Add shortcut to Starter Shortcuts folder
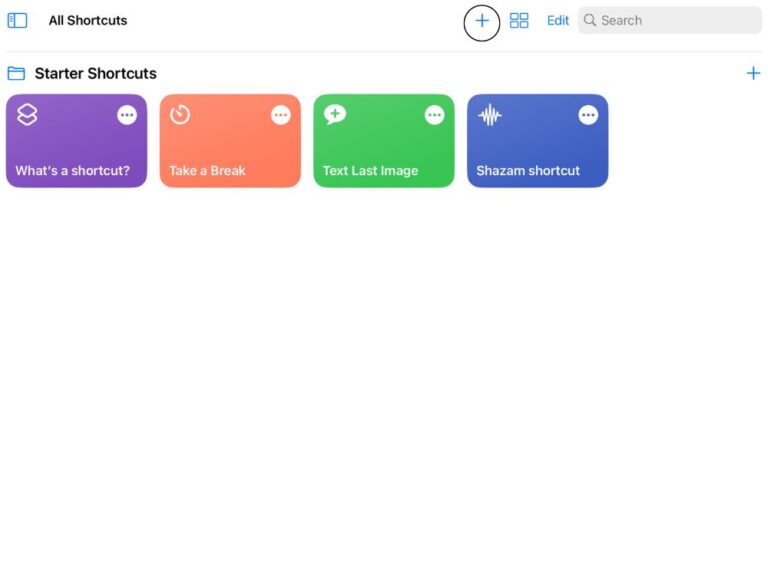The image size is (768, 576). tap(753, 73)
